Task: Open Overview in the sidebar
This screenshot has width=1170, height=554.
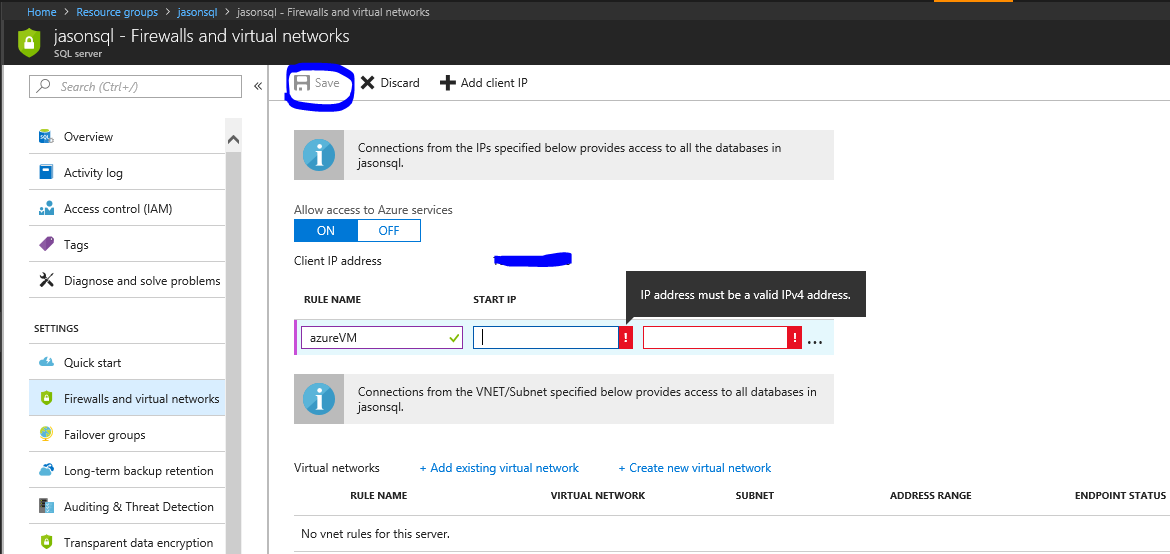Action: click(x=127, y=137)
